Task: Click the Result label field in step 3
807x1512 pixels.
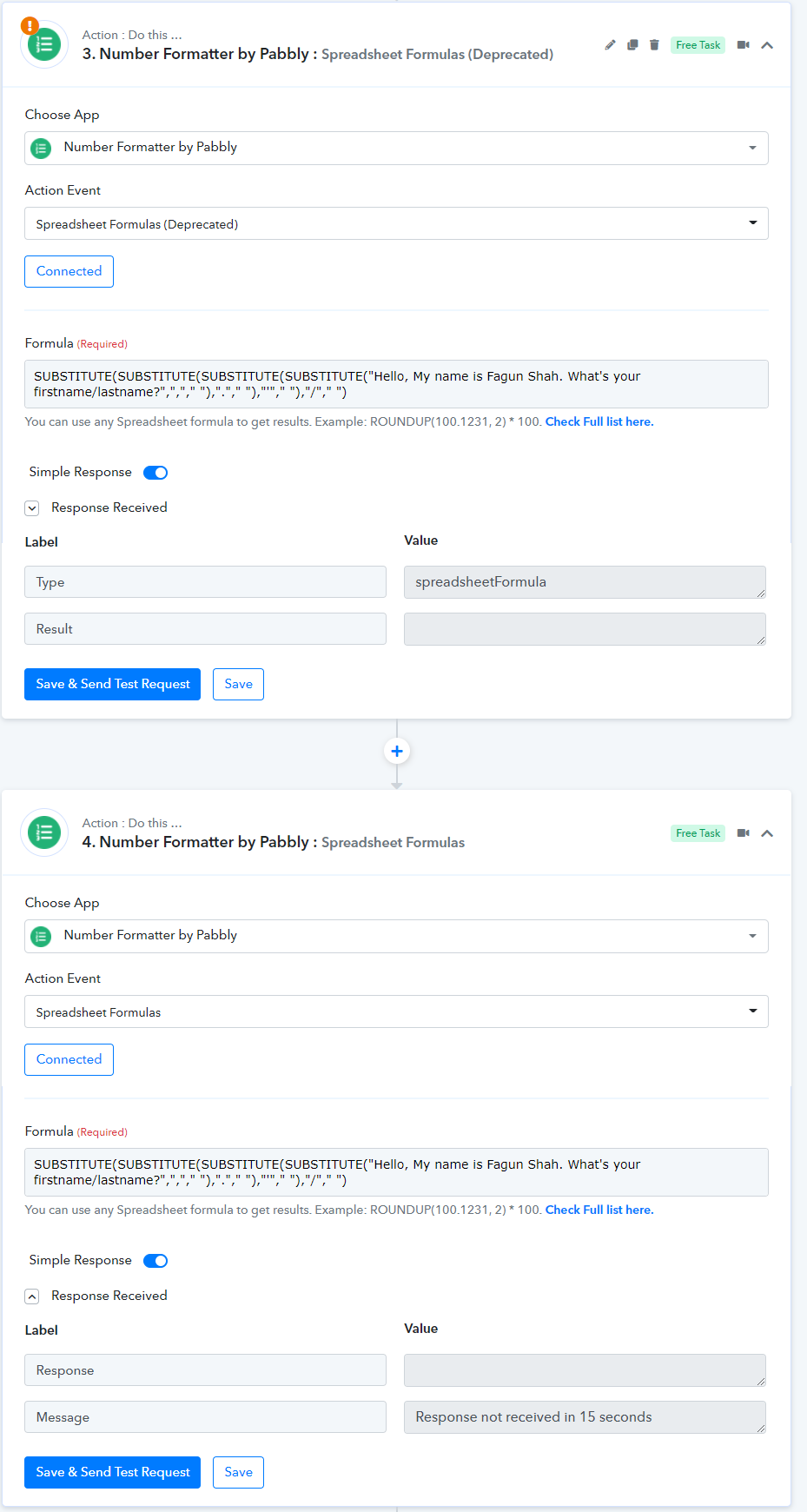Action: point(205,629)
